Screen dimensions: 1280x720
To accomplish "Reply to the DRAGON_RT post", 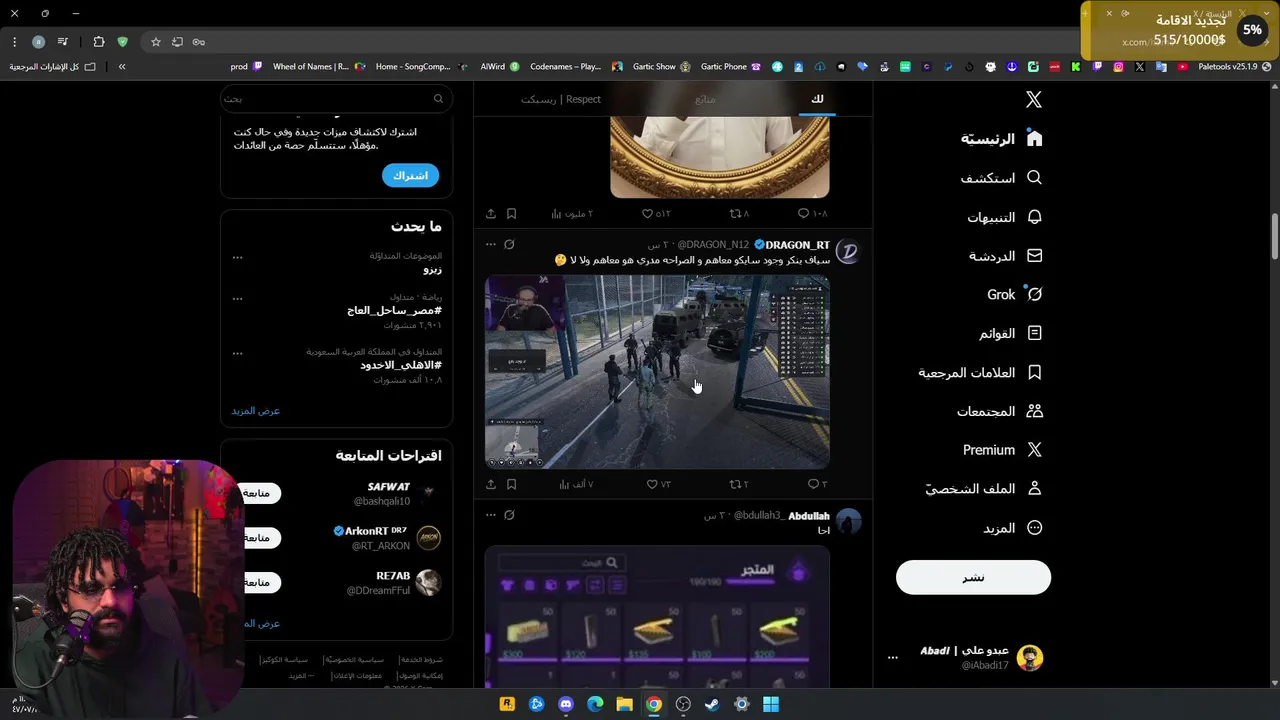I will (817, 484).
